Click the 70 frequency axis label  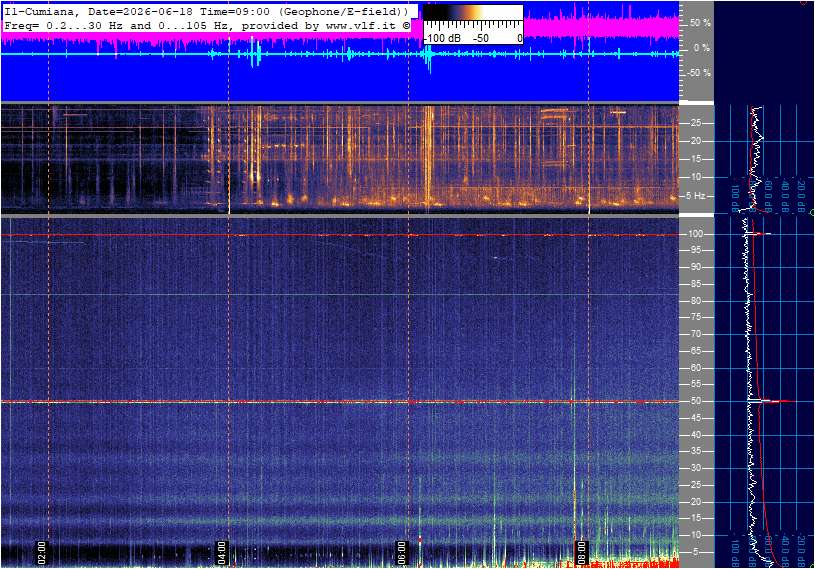695,334
